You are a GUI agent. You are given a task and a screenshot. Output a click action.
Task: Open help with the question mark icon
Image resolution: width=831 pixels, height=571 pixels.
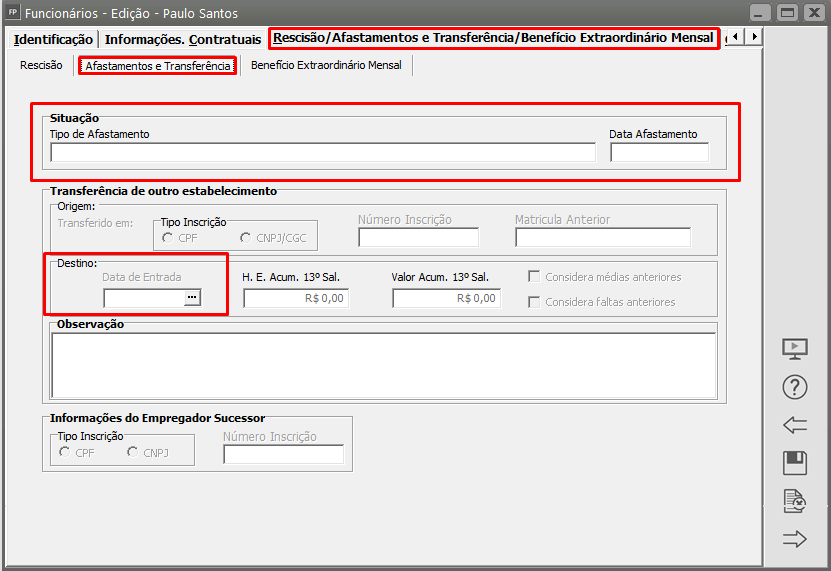(x=794, y=388)
